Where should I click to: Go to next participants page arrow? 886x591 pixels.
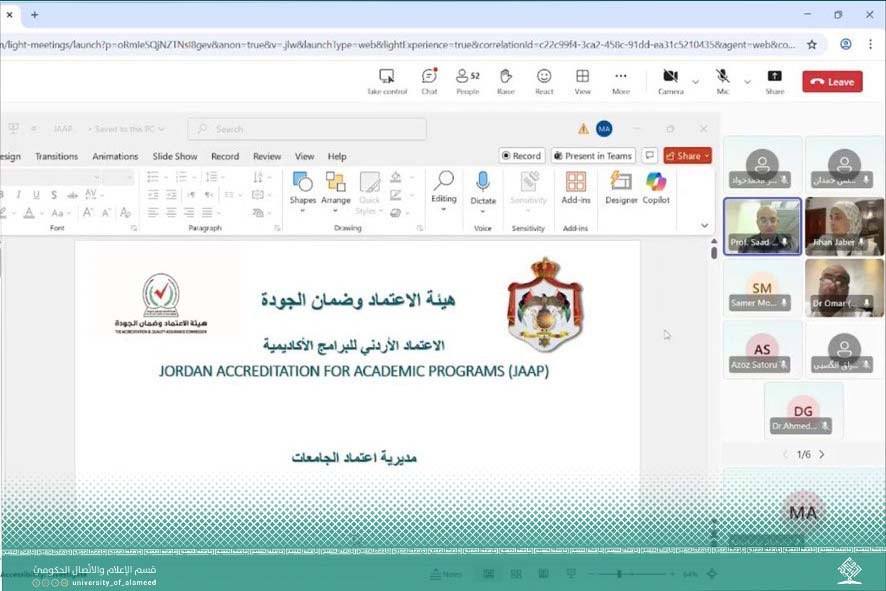click(822, 454)
